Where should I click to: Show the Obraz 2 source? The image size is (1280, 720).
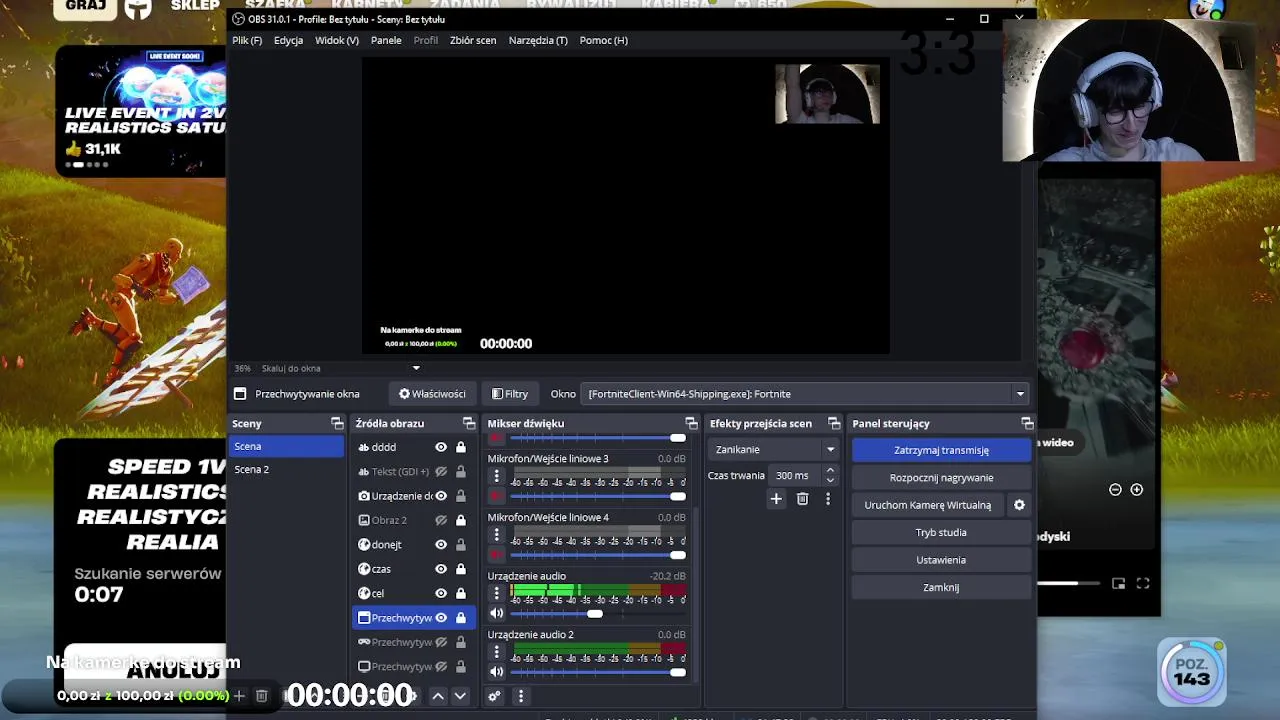pos(441,520)
